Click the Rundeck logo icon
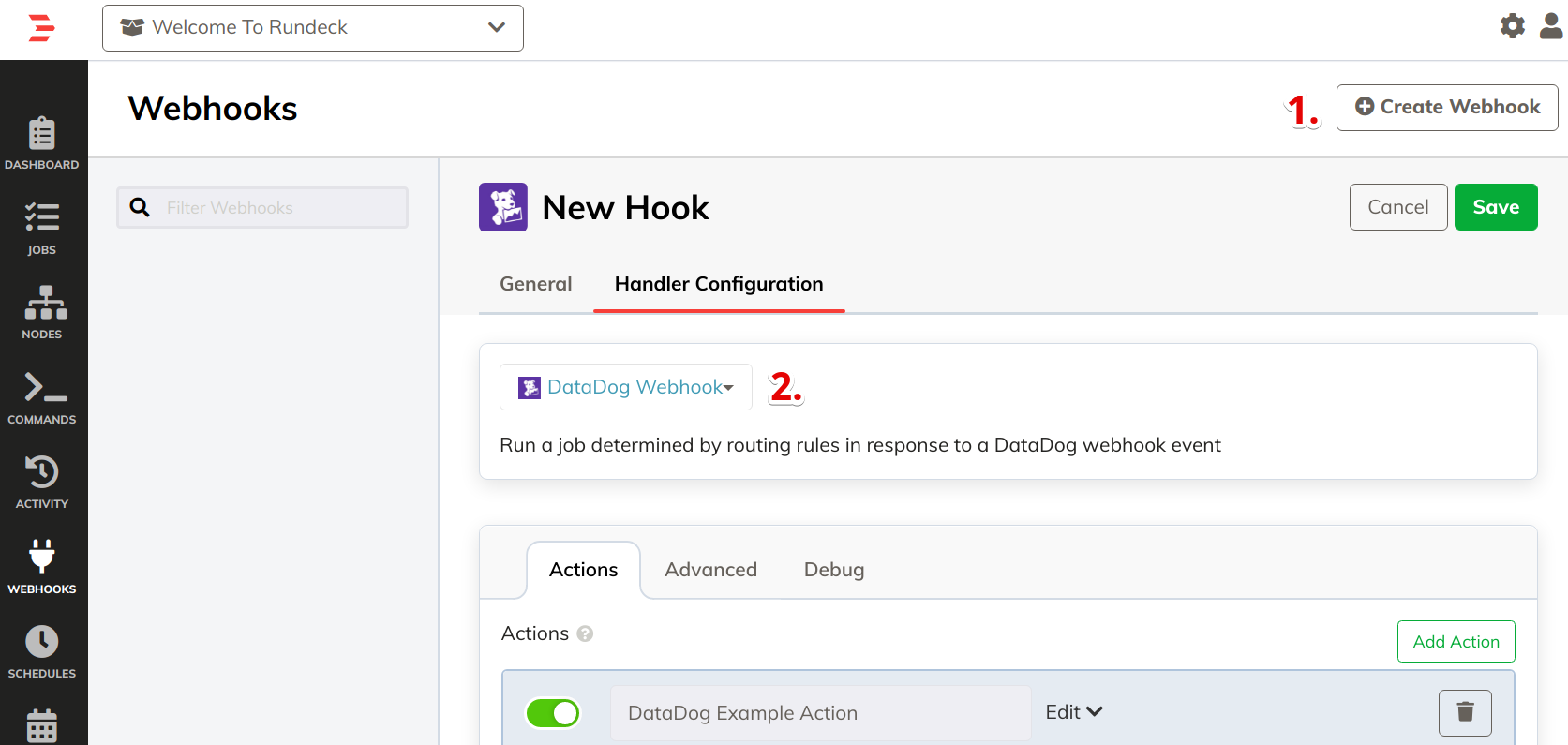Screen dimensions: 1568x745 point(41,28)
